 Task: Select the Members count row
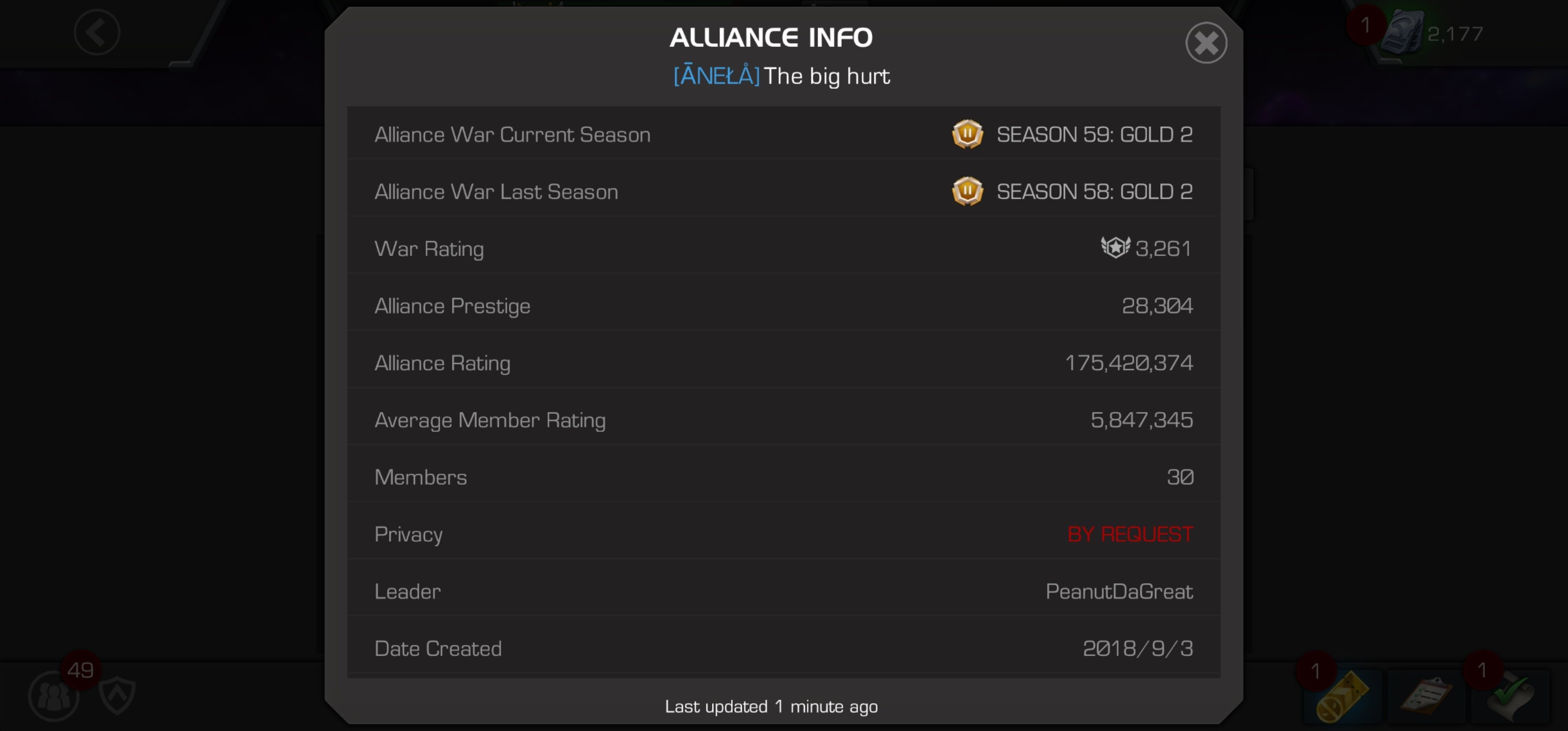[x=783, y=477]
